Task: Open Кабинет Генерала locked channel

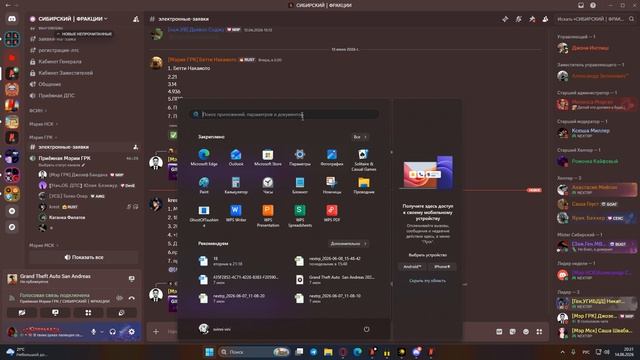Action: (84, 62)
